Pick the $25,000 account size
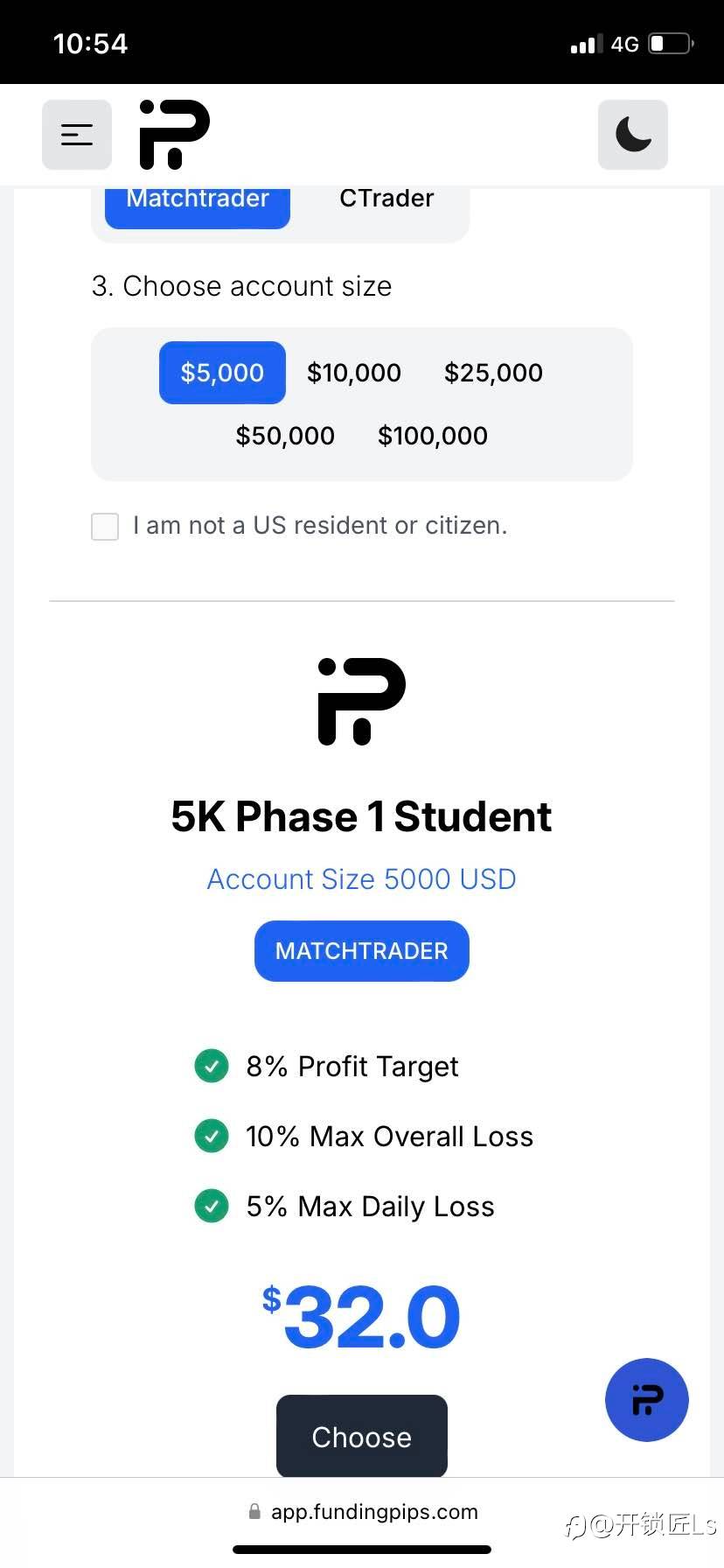The width and height of the screenshot is (724, 1568). point(493,373)
